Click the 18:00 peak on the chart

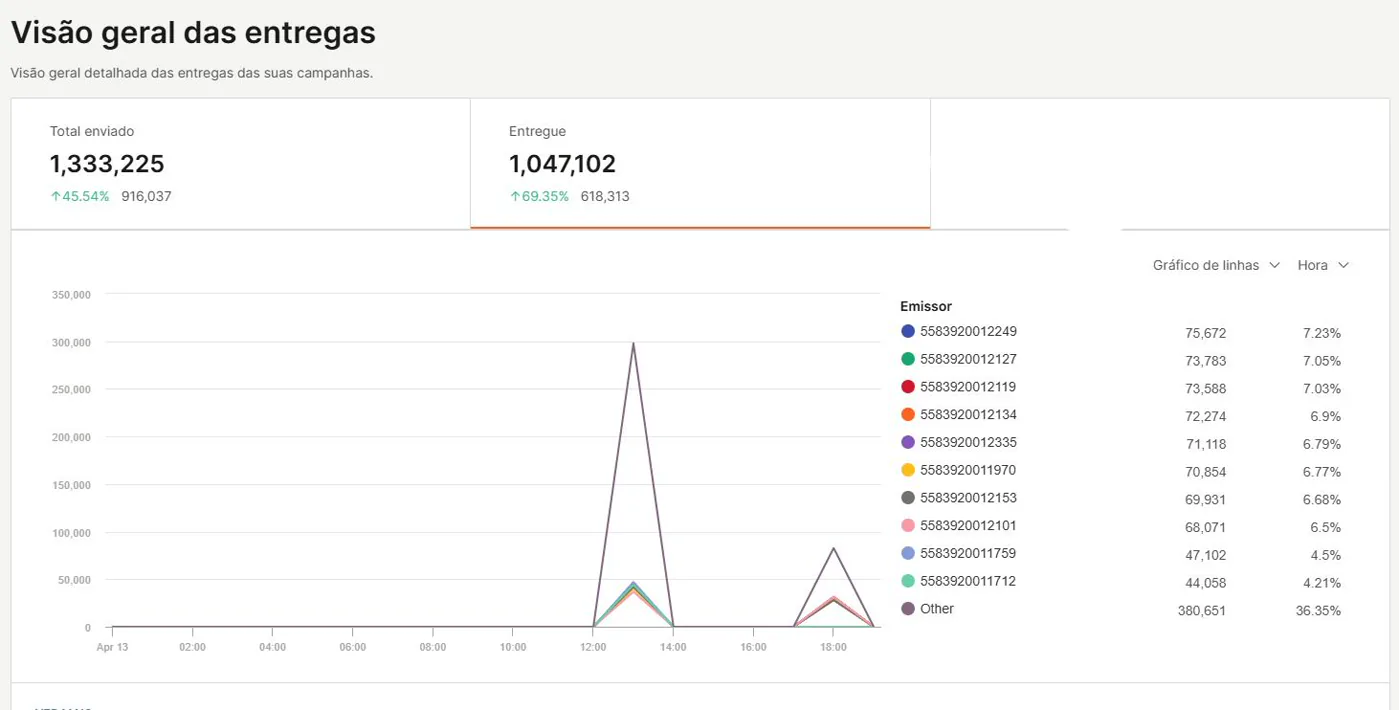pos(833,548)
